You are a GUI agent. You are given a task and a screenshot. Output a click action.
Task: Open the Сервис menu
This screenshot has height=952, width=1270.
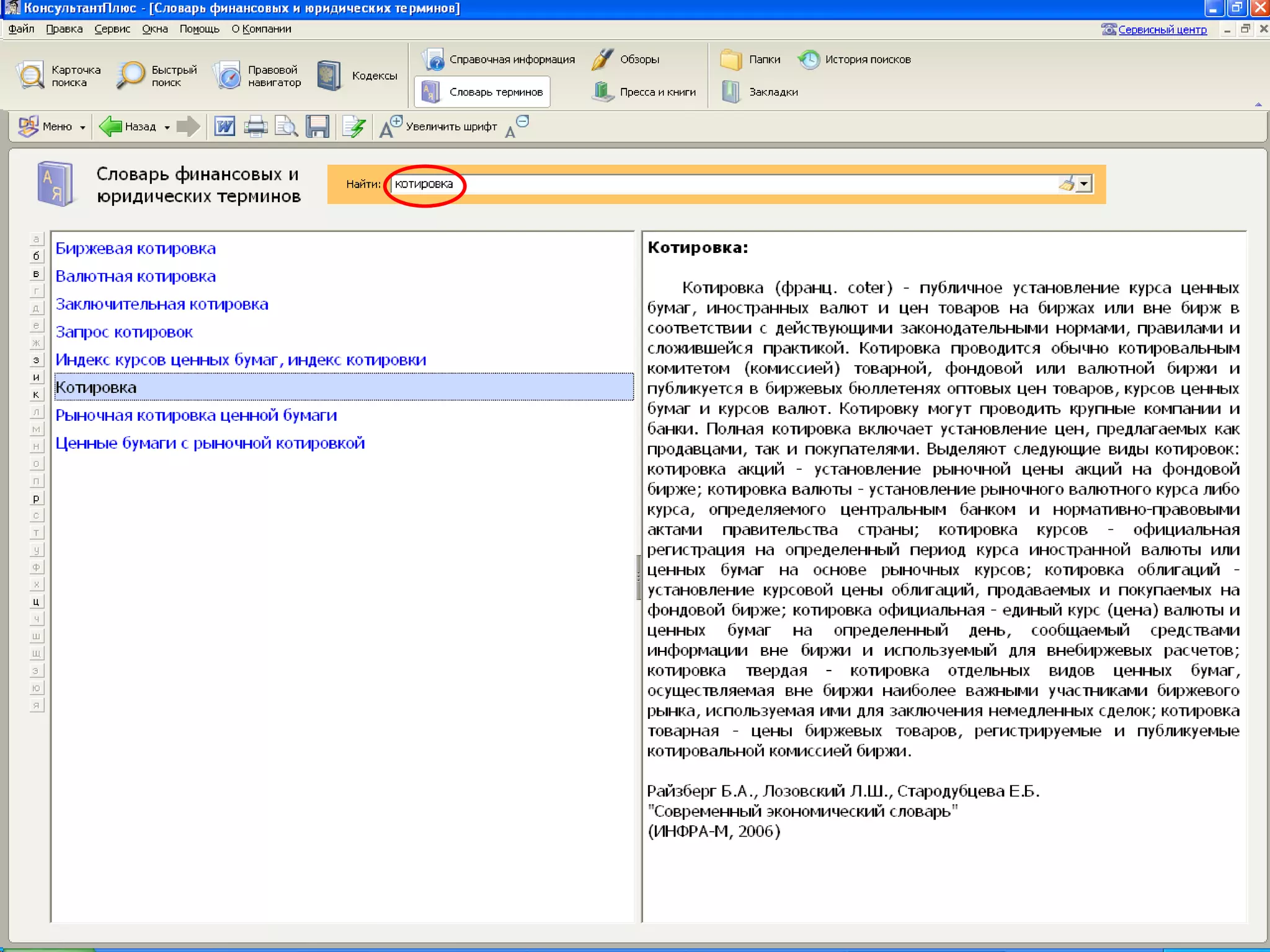112,29
